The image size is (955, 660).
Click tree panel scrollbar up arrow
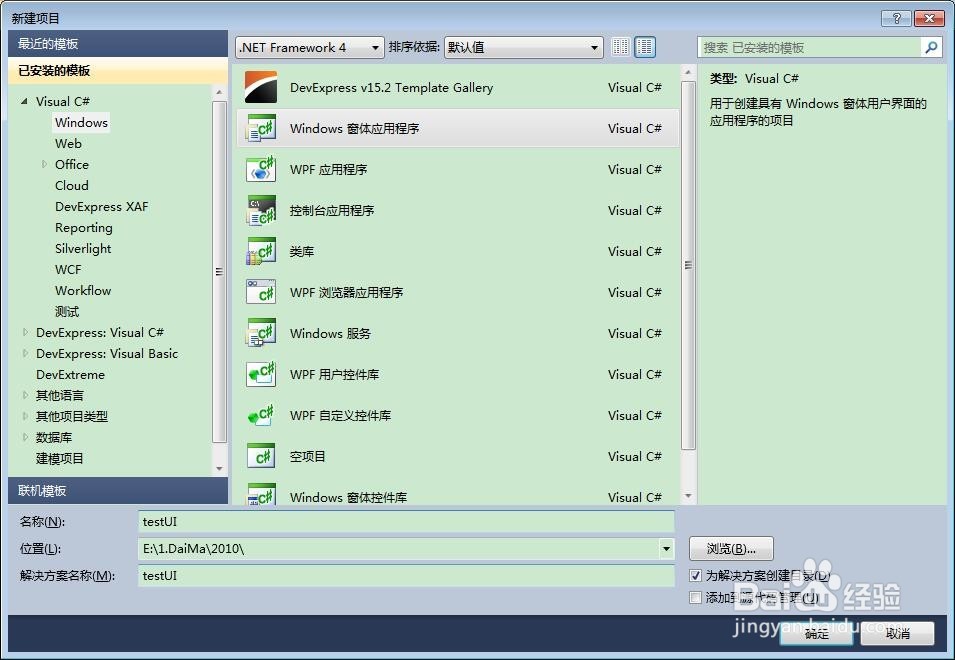tap(219, 92)
